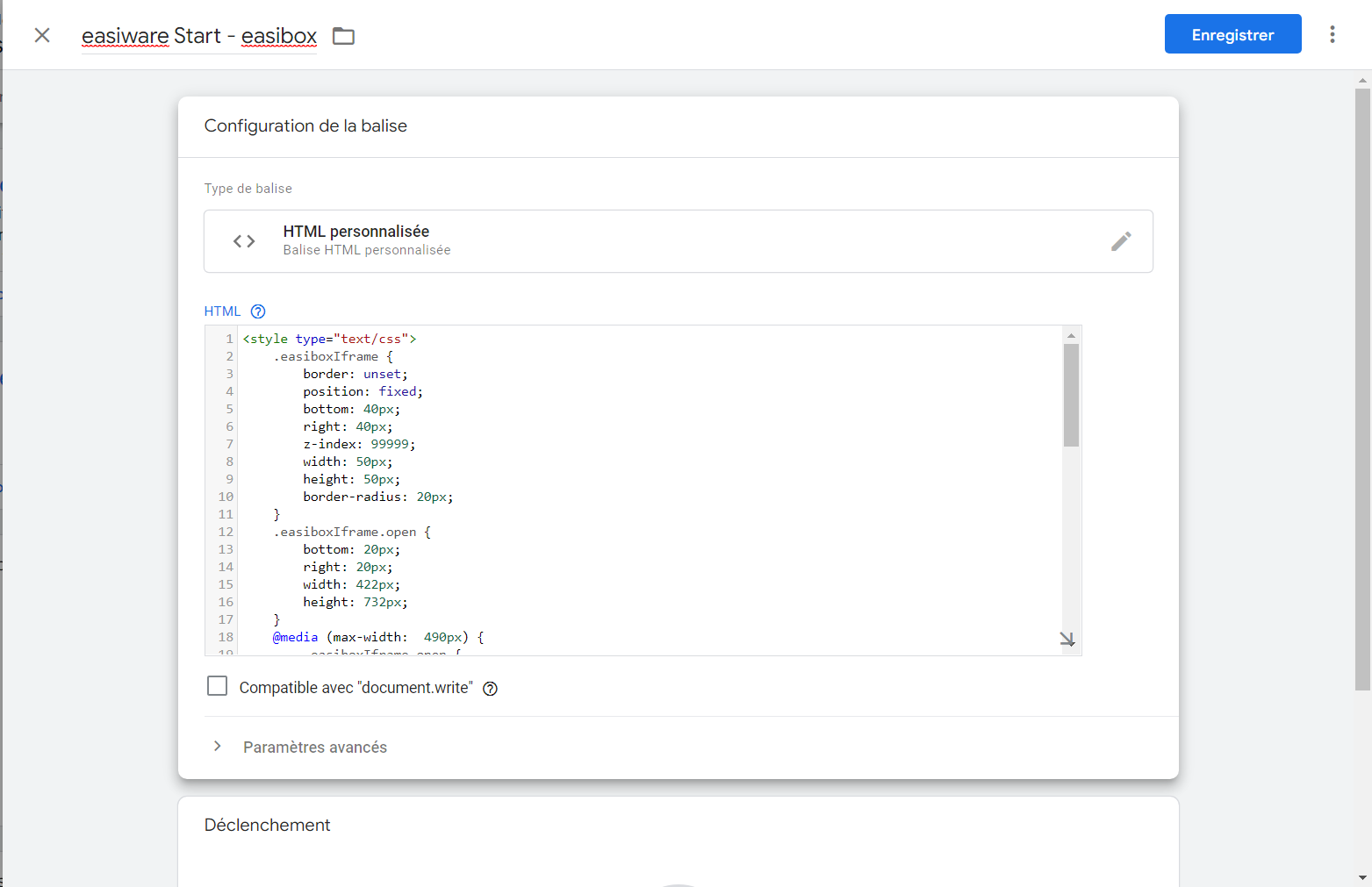Screen dimensions: 1372x887
Task: Close the tag editor with the X icon
Action: (x=42, y=35)
